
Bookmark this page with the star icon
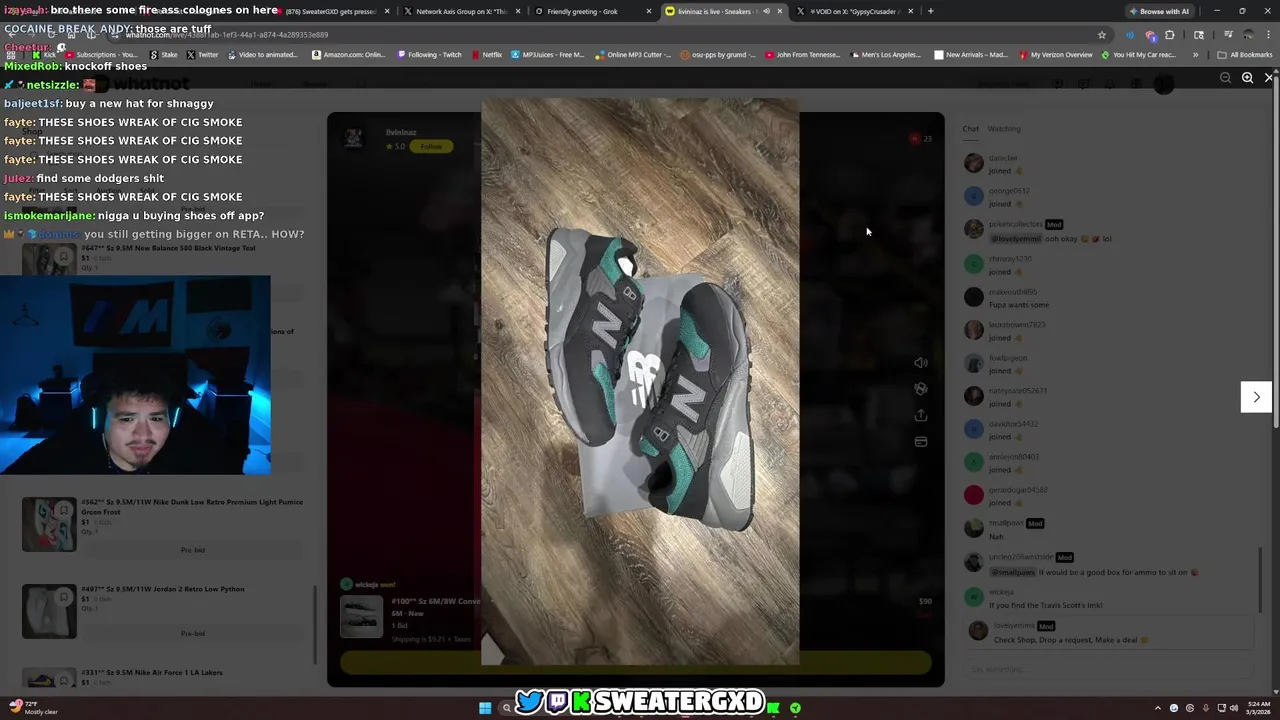point(1102,35)
